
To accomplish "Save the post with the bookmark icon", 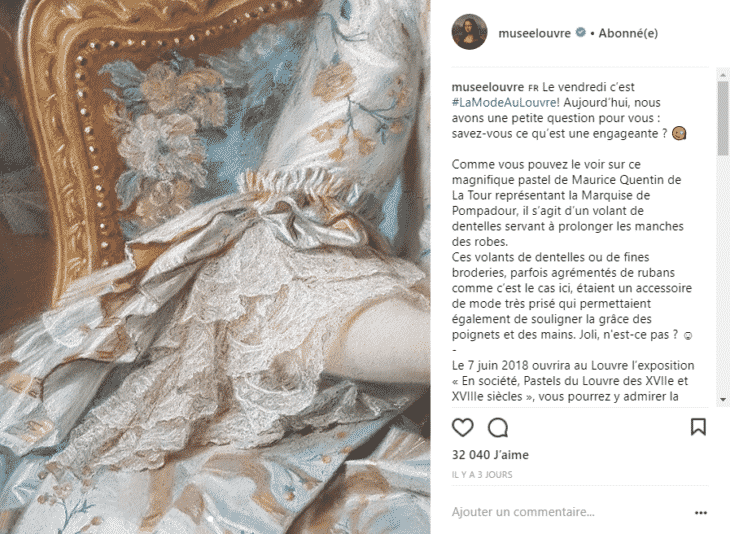I will 698,427.
